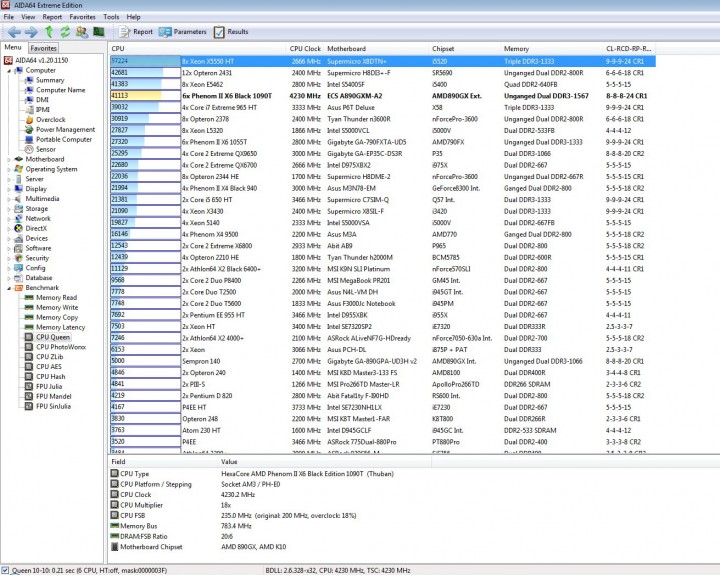Viewport: 720px width, 575px height.
Task: Expand the Motherboard tree node
Action: click(x=9, y=159)
